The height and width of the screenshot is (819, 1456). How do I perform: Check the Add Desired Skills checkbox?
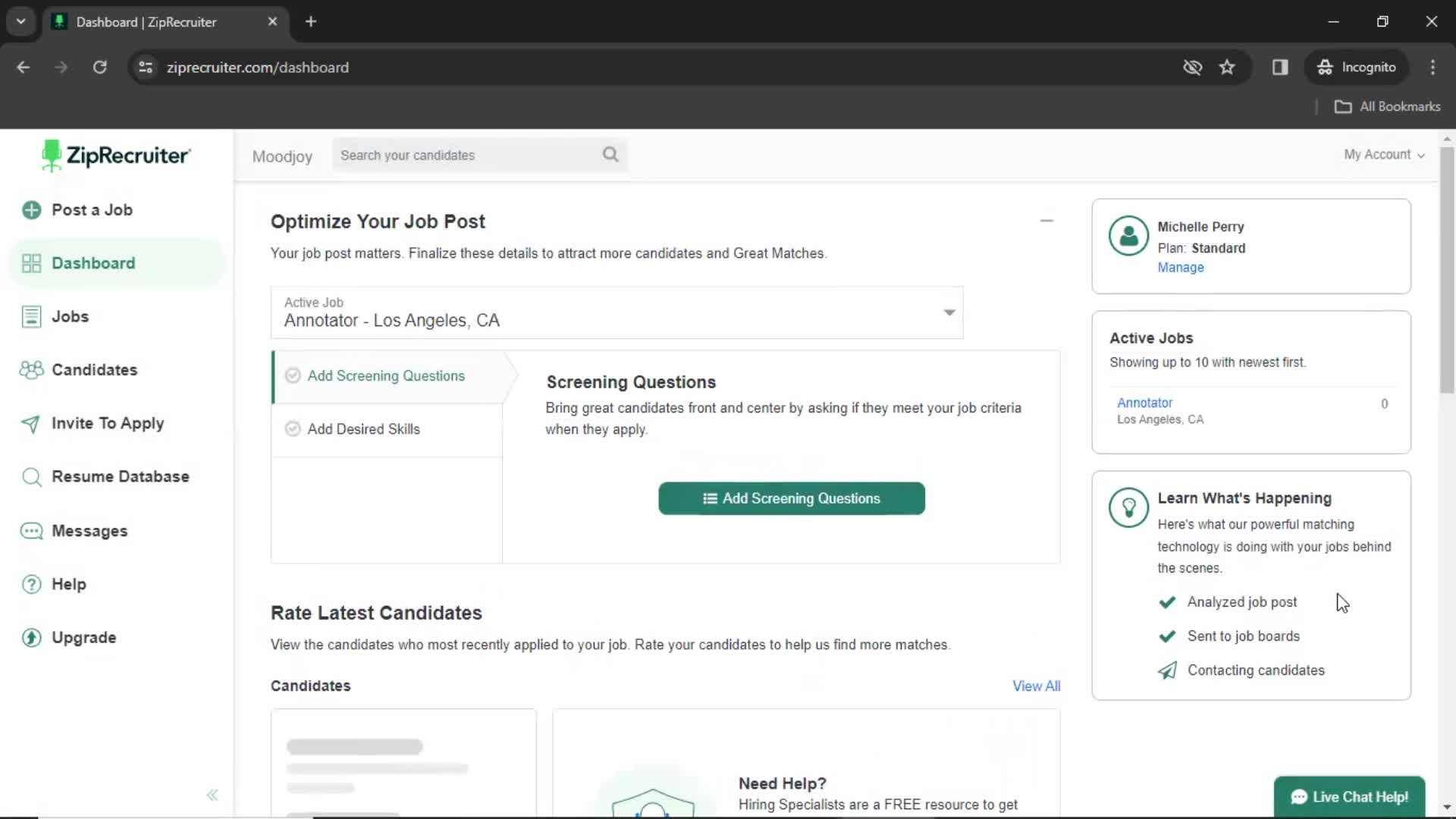click(293, 428)
